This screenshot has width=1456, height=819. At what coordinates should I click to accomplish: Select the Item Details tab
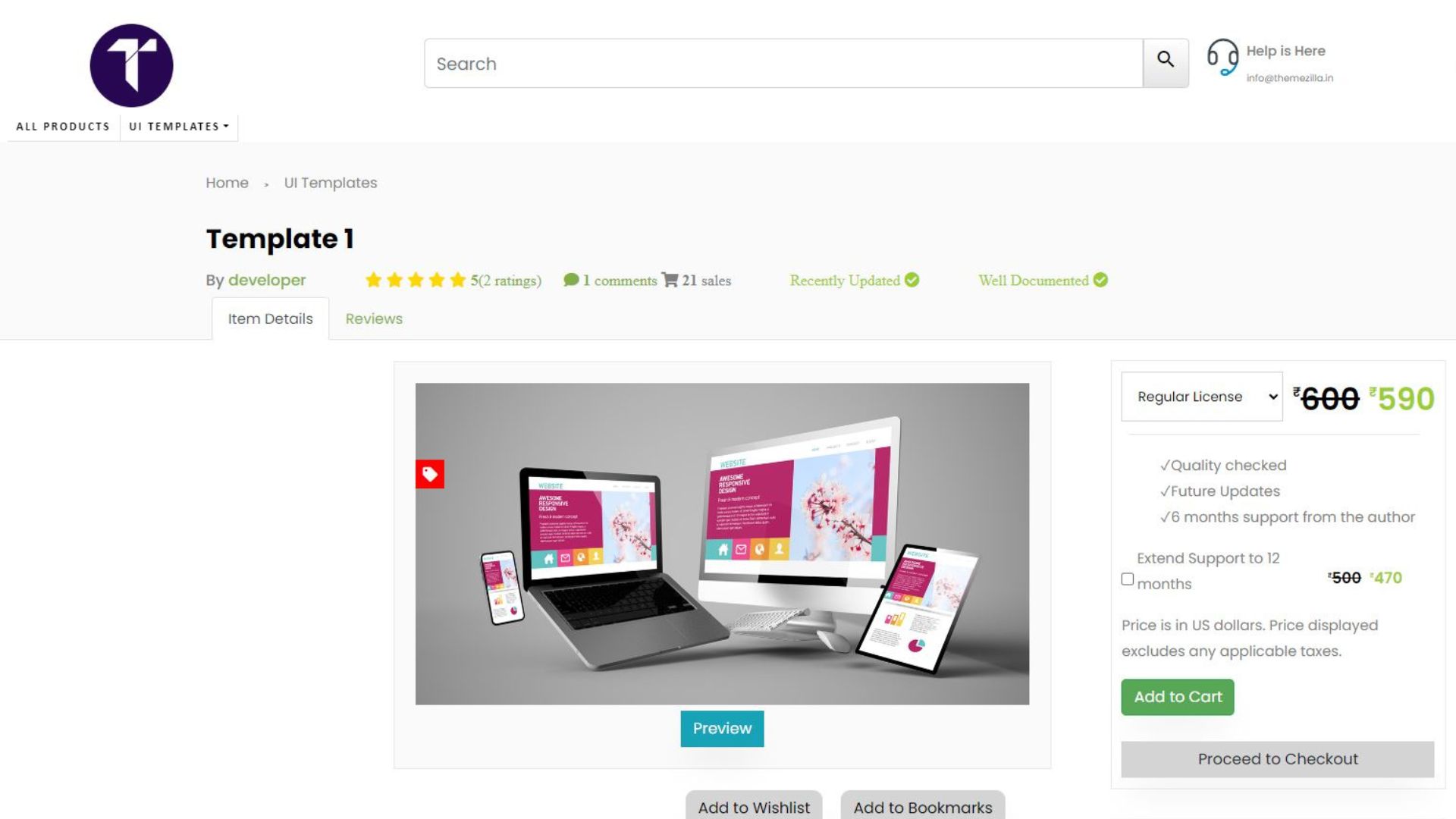click(x=270, y=318)
